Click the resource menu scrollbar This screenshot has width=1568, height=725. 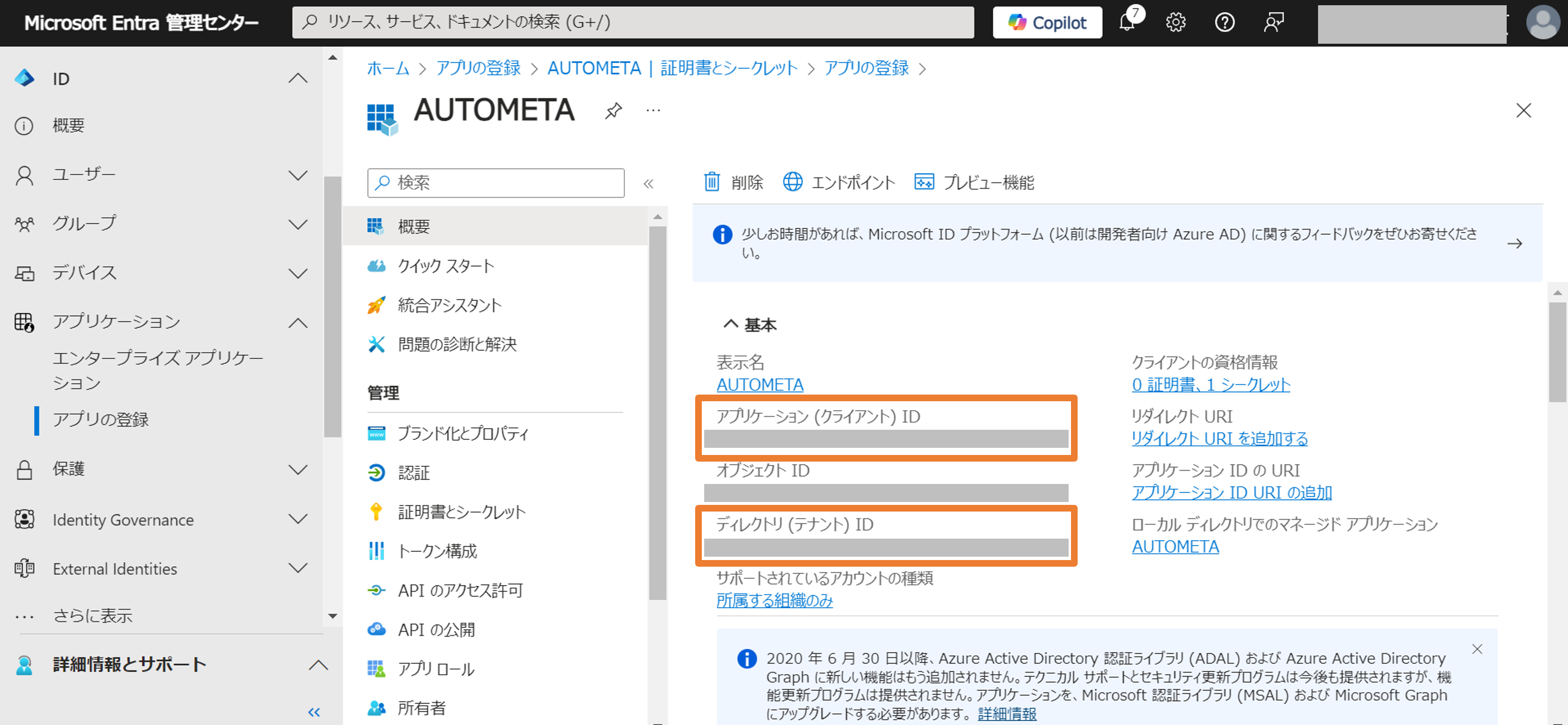point(658,413)
